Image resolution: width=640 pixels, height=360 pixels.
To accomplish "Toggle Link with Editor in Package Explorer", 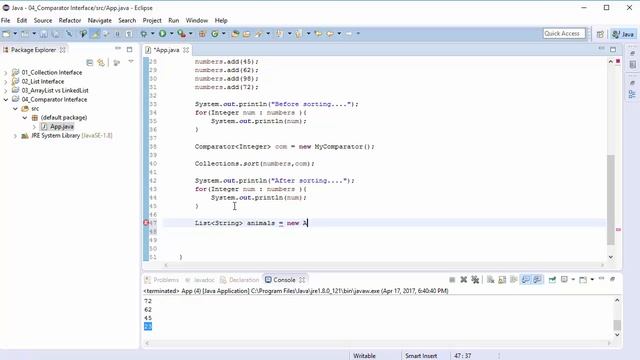I will pyautogui.click(x=101, y=62).
